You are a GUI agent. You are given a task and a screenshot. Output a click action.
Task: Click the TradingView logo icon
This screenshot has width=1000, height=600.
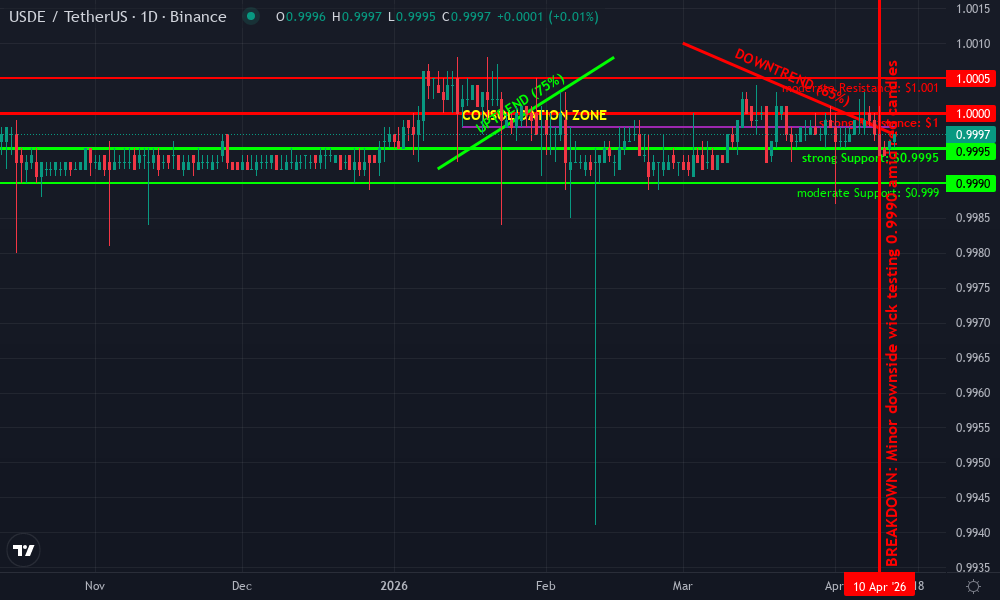pyautogui.click(x=24, y=550)
